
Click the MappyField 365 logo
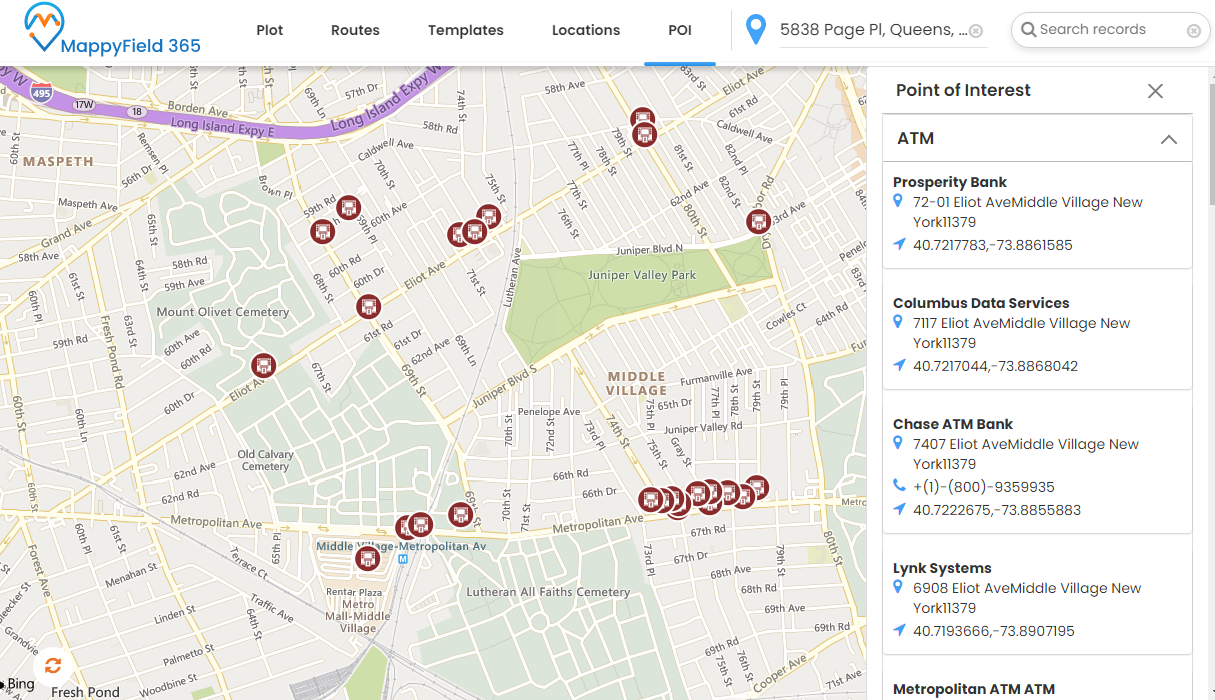click(x=113, y=30)
